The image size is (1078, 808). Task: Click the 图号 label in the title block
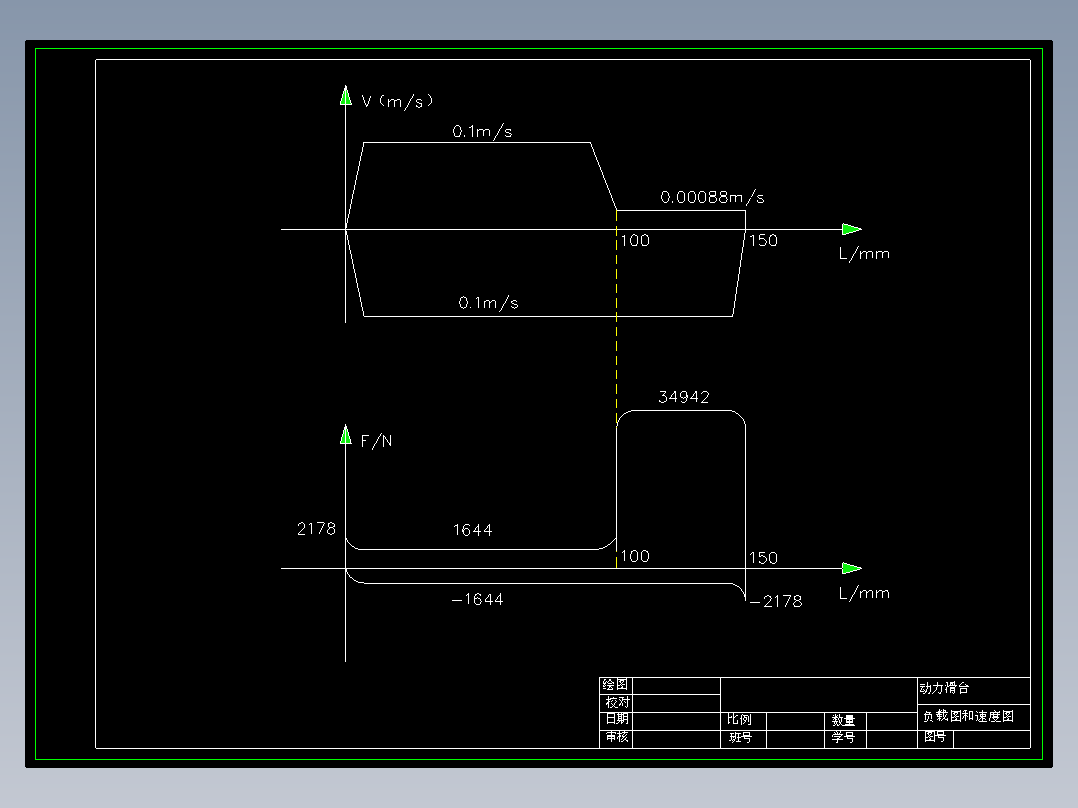click(935, 737)
